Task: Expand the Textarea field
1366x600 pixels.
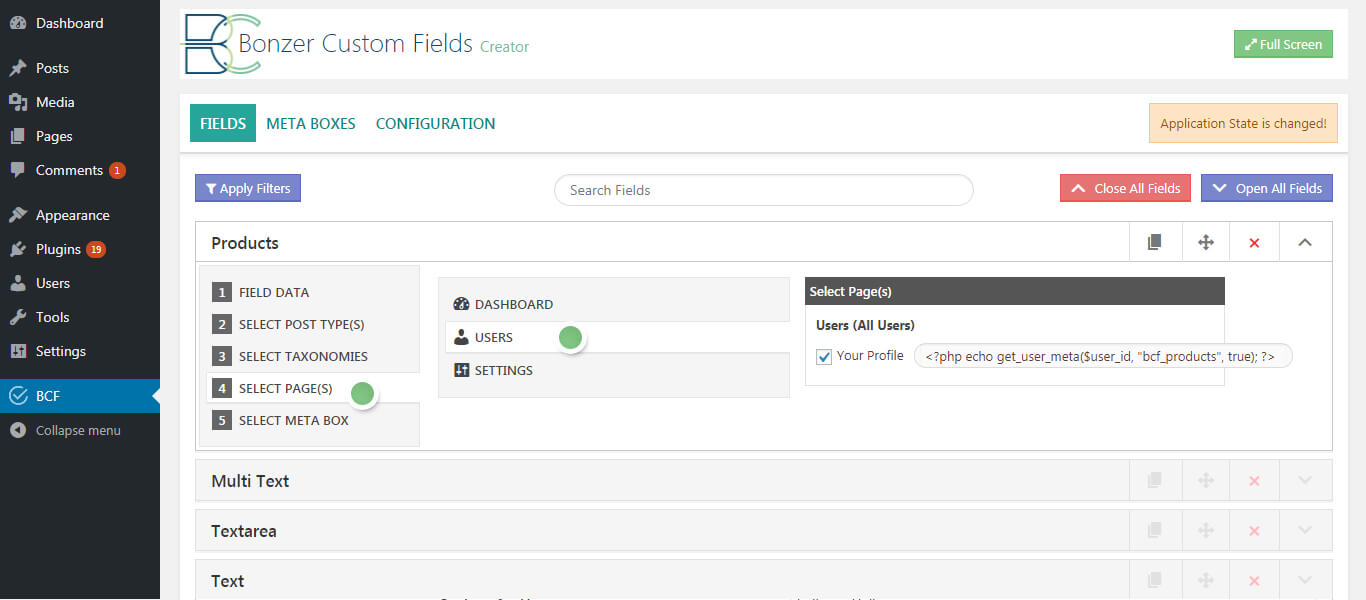Action: pyautogui.click(x=1305, y=530)
